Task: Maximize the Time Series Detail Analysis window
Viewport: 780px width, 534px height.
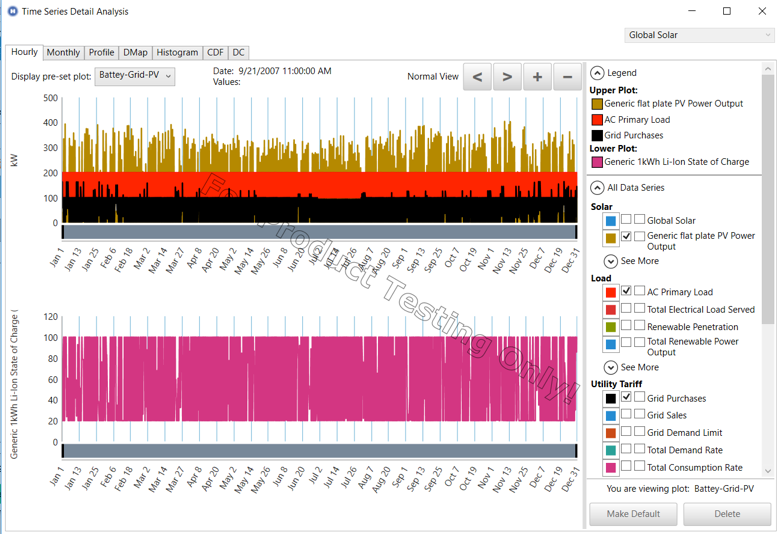Action: point(727,11)
